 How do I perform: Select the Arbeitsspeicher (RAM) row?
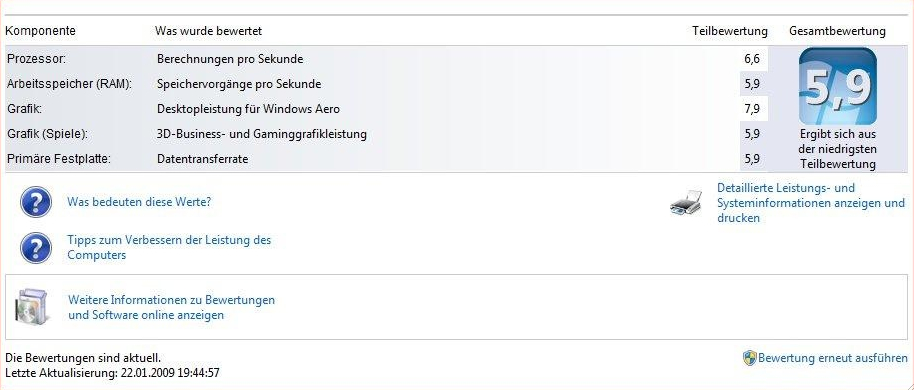[386, 84]
